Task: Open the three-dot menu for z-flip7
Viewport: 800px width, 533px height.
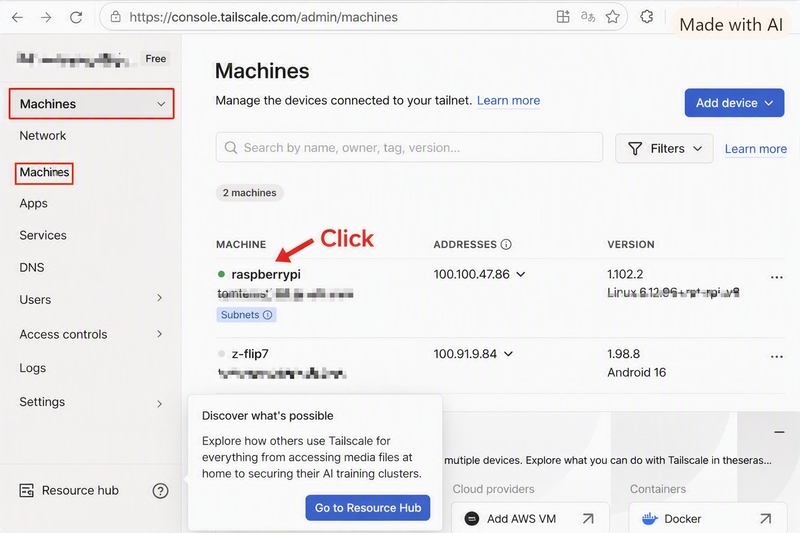Action: point(777,357)
